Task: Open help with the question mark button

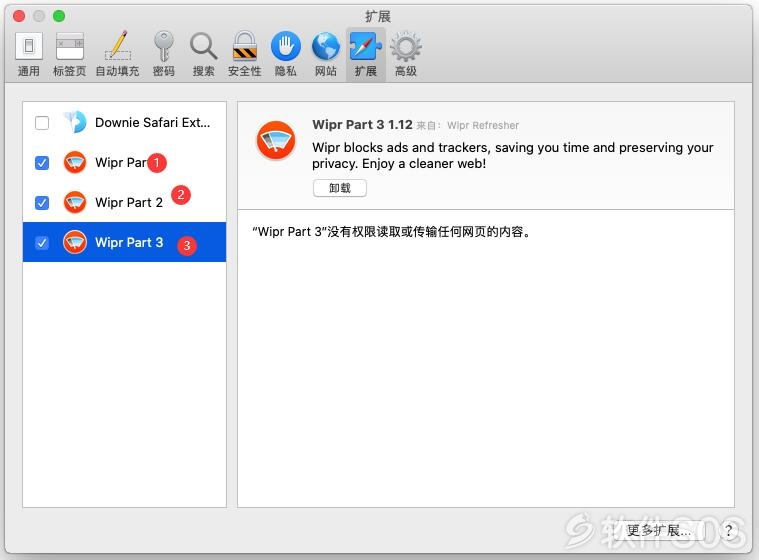Action: point(728,530)
